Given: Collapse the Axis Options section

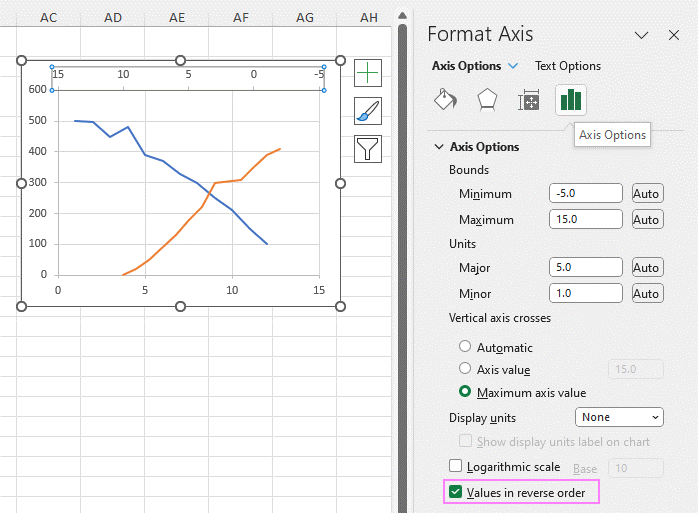Looking at the screenshot, I should coord(439,147).
